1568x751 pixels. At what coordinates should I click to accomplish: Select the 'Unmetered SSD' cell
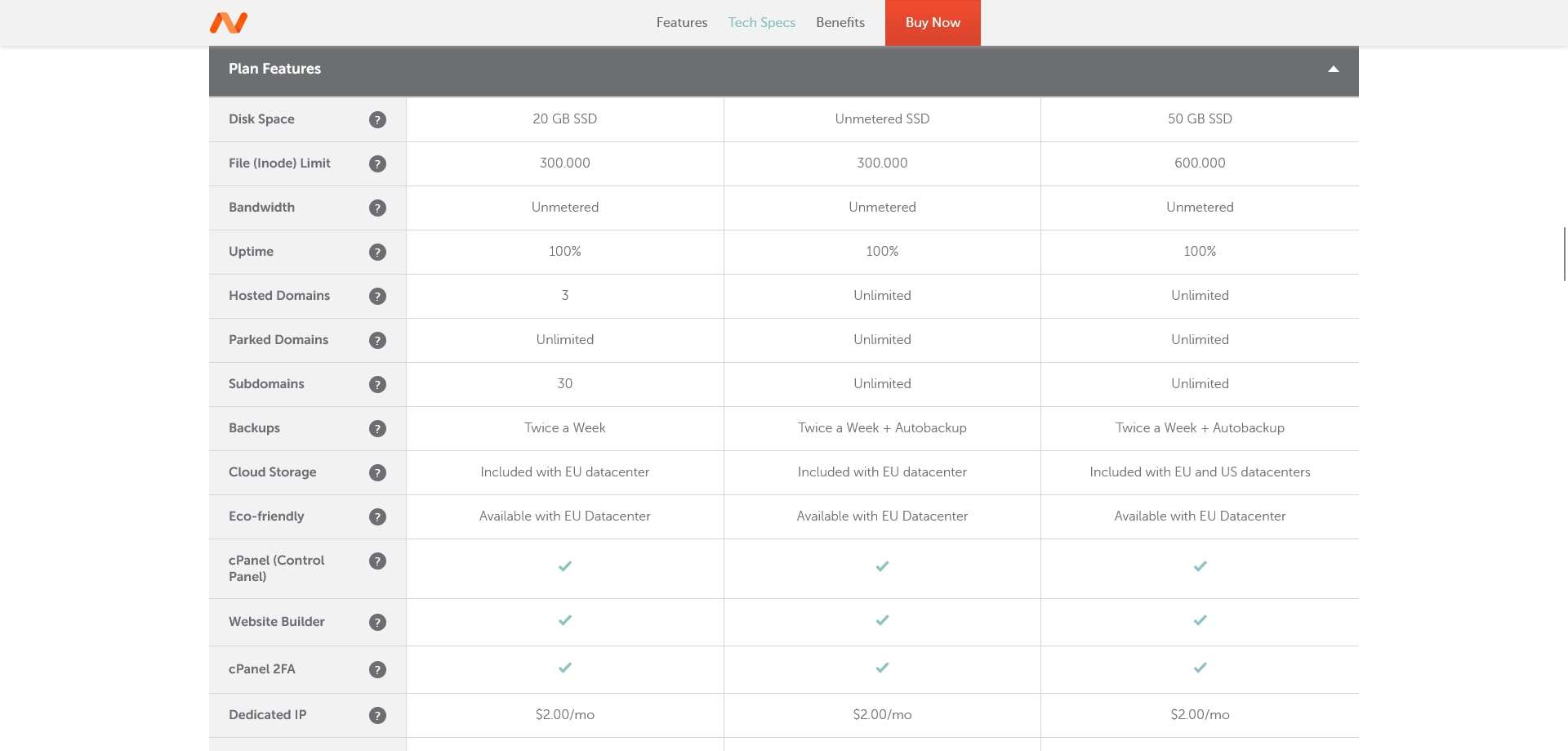[x=882, y=118]
